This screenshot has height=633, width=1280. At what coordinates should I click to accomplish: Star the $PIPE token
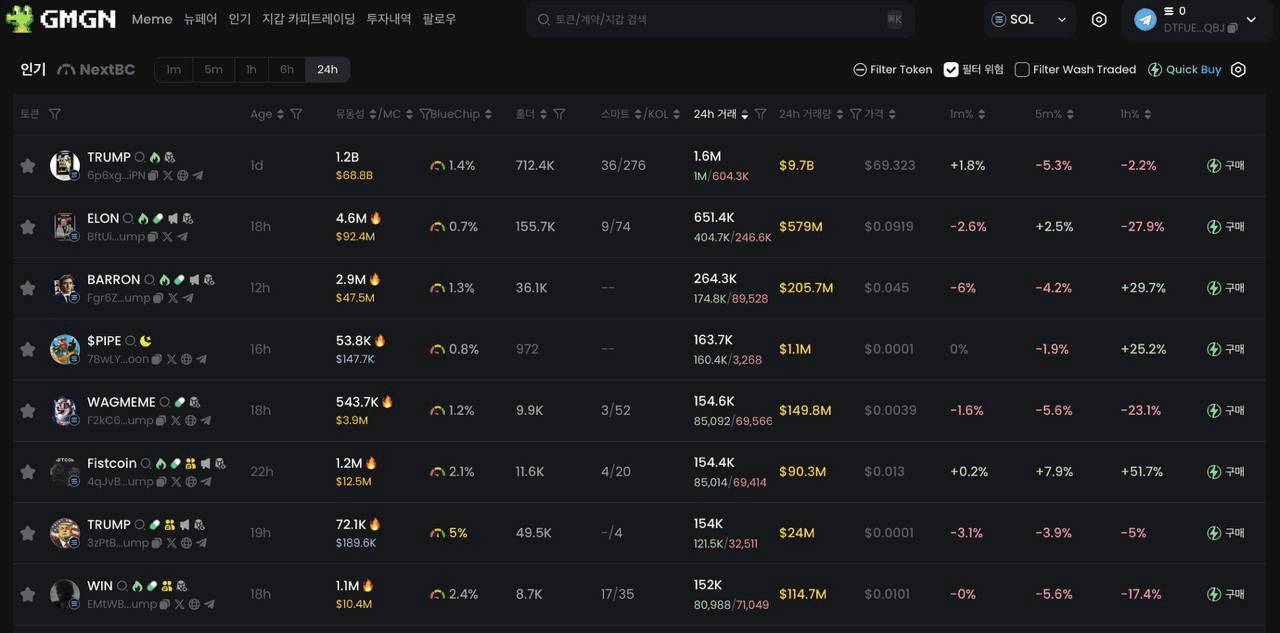[x=28, y=349]
